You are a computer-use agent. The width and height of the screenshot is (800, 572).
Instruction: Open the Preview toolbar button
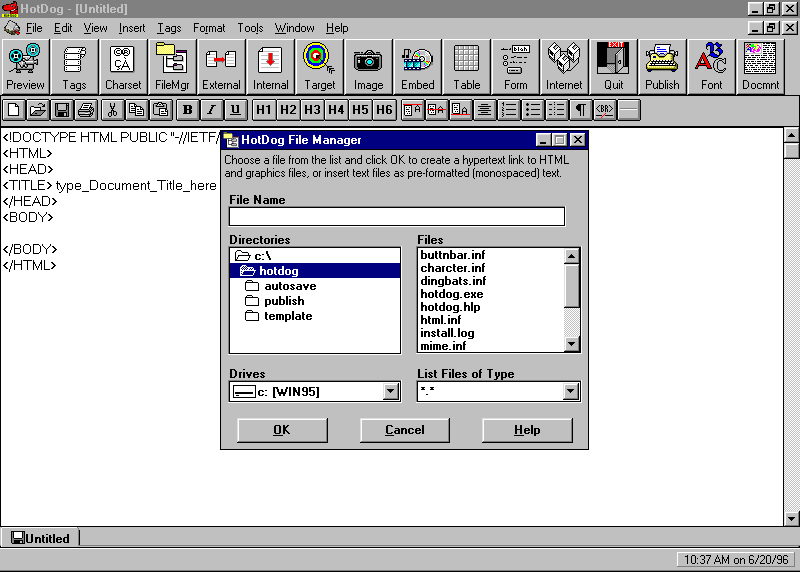pos(25,67)
